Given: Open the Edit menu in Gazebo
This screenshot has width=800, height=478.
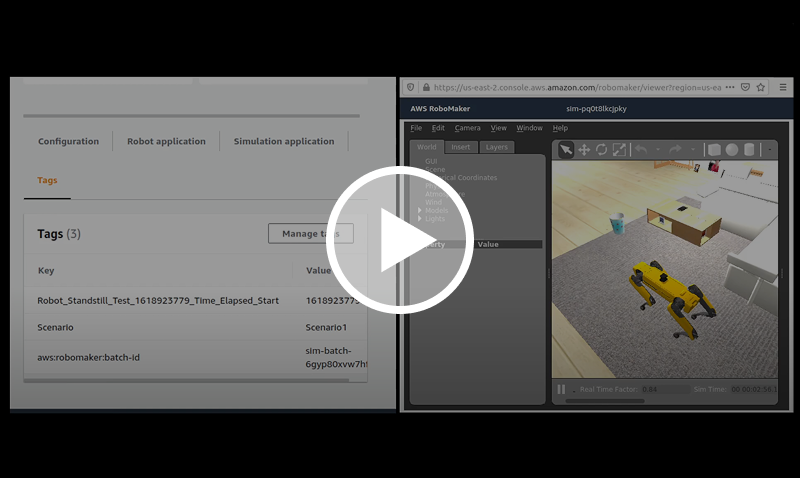Looking at the screenshot, I should point(438,128).
